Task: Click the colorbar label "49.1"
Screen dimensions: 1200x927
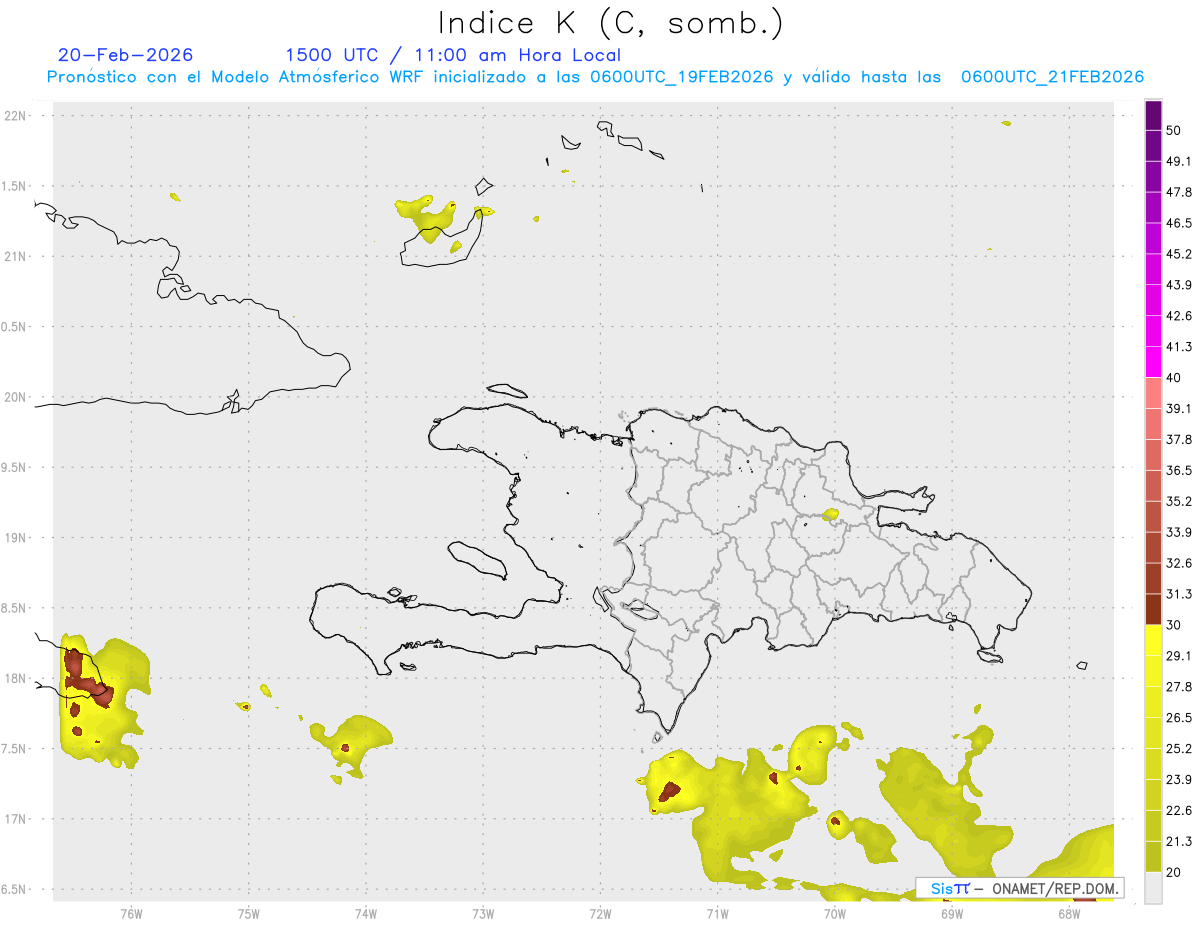Action: 1179,162
